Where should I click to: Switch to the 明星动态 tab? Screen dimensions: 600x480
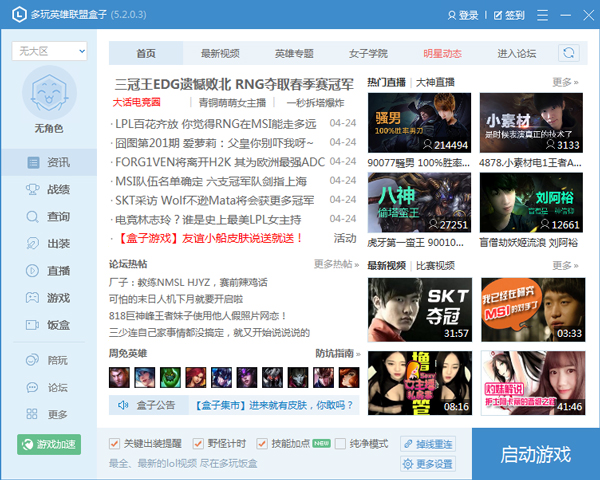tap(442, 53)
